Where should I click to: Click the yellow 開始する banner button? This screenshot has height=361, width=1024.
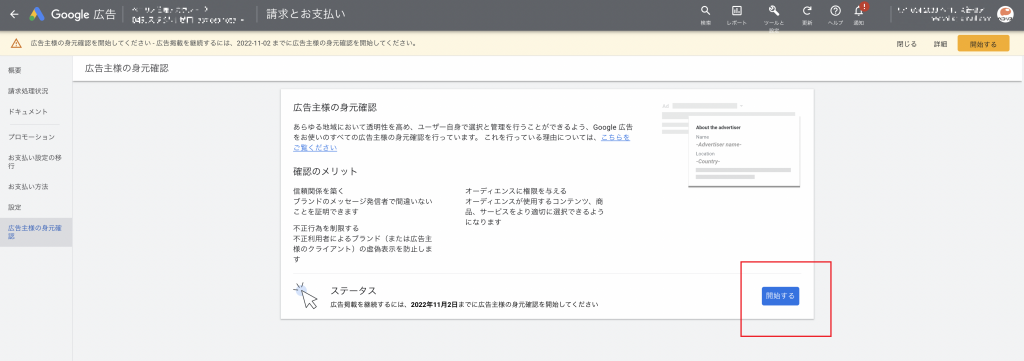coord(983,44)
